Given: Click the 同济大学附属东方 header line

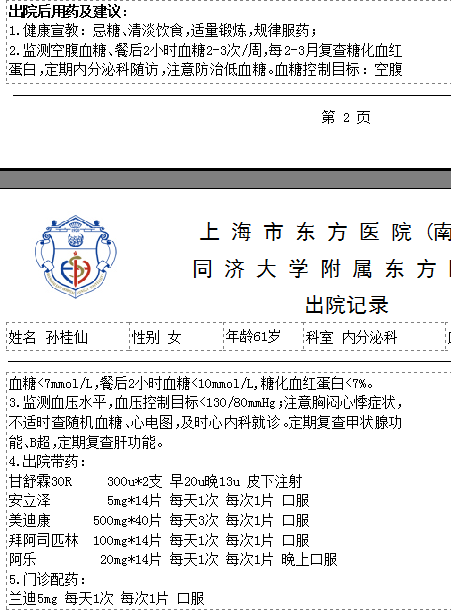Looking at the screenshot, I should [x=321, y=269].
